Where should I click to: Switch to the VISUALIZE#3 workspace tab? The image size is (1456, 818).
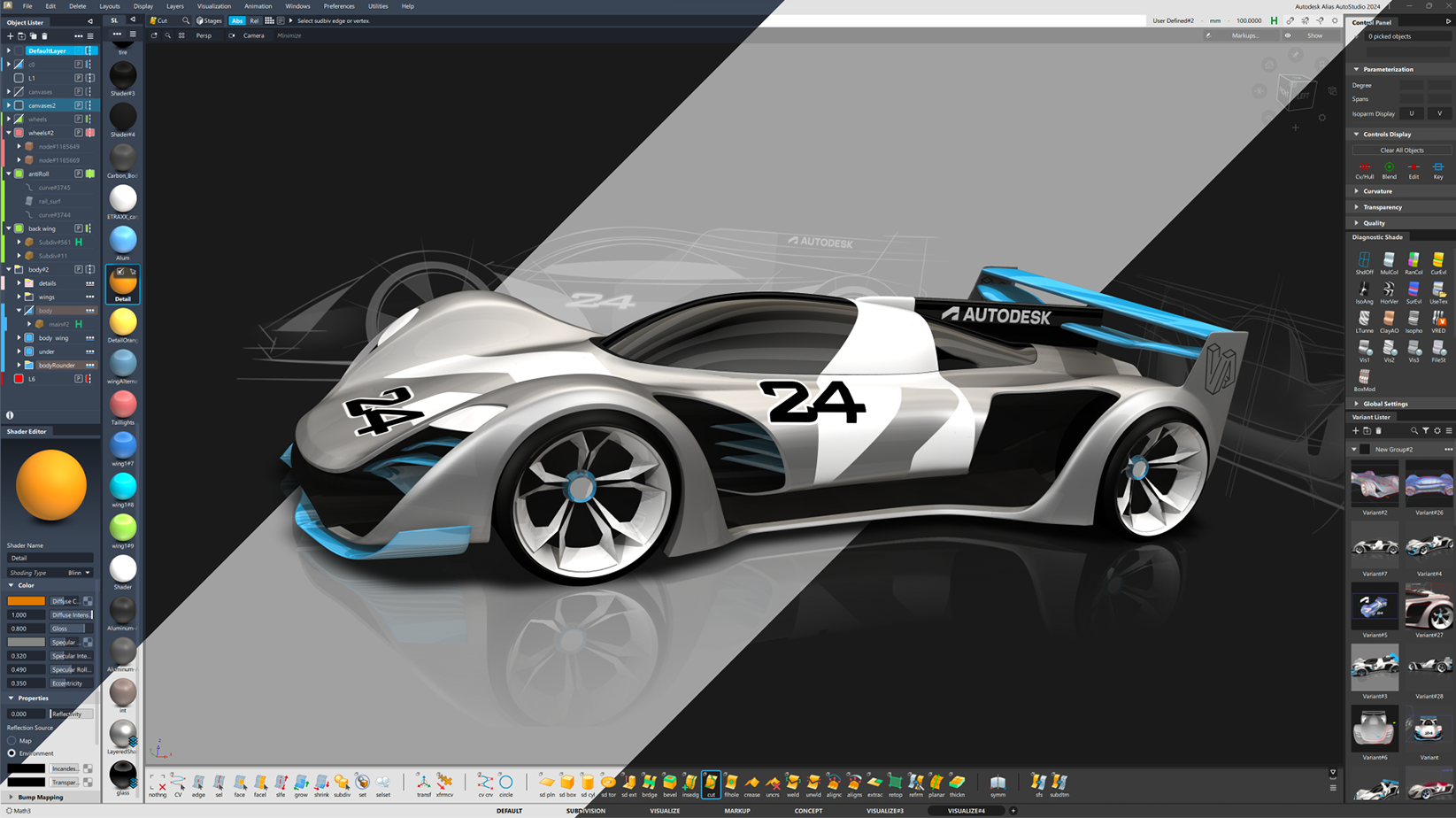885,811
